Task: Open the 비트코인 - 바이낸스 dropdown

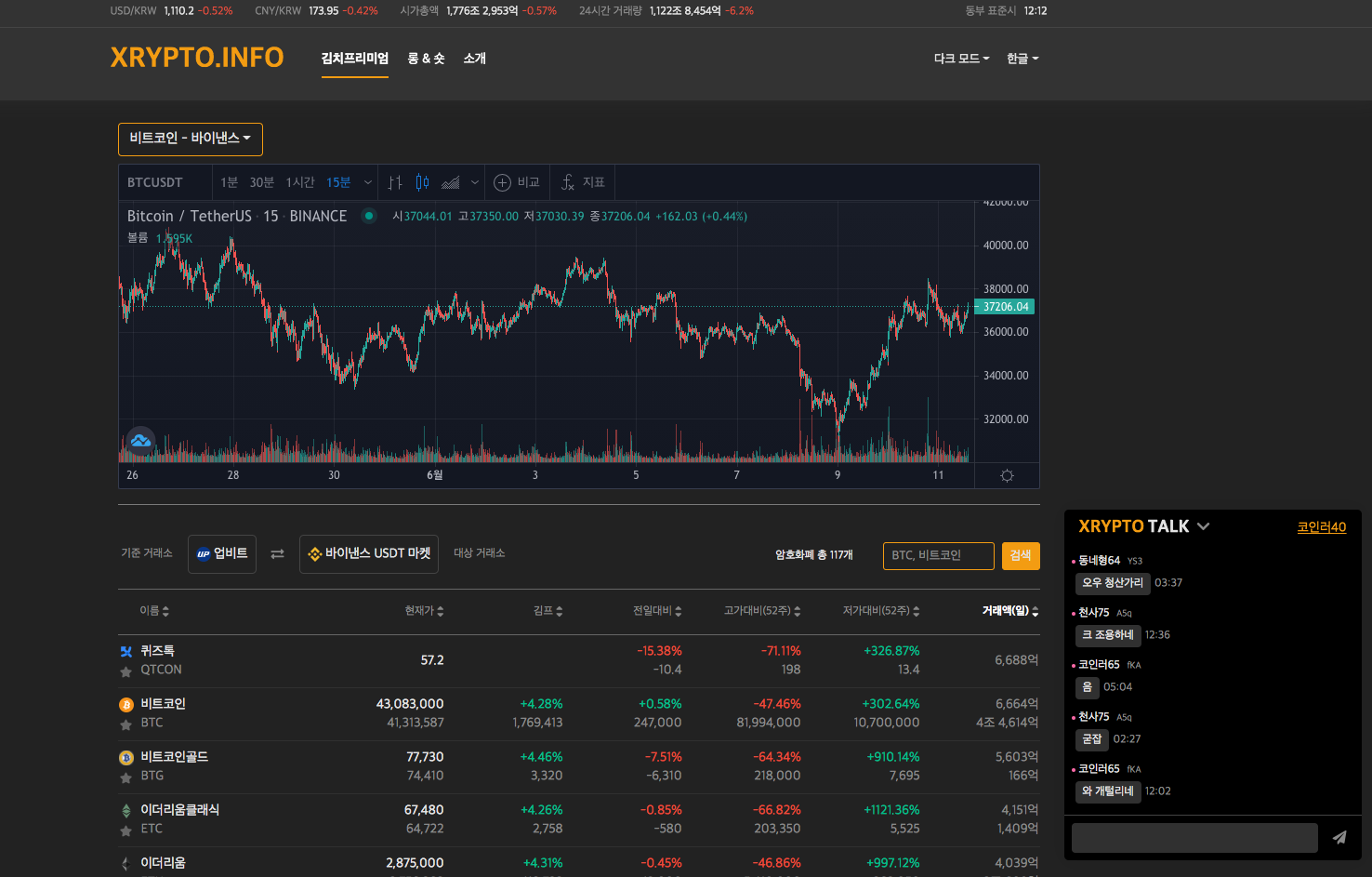Action: (191, 139)
